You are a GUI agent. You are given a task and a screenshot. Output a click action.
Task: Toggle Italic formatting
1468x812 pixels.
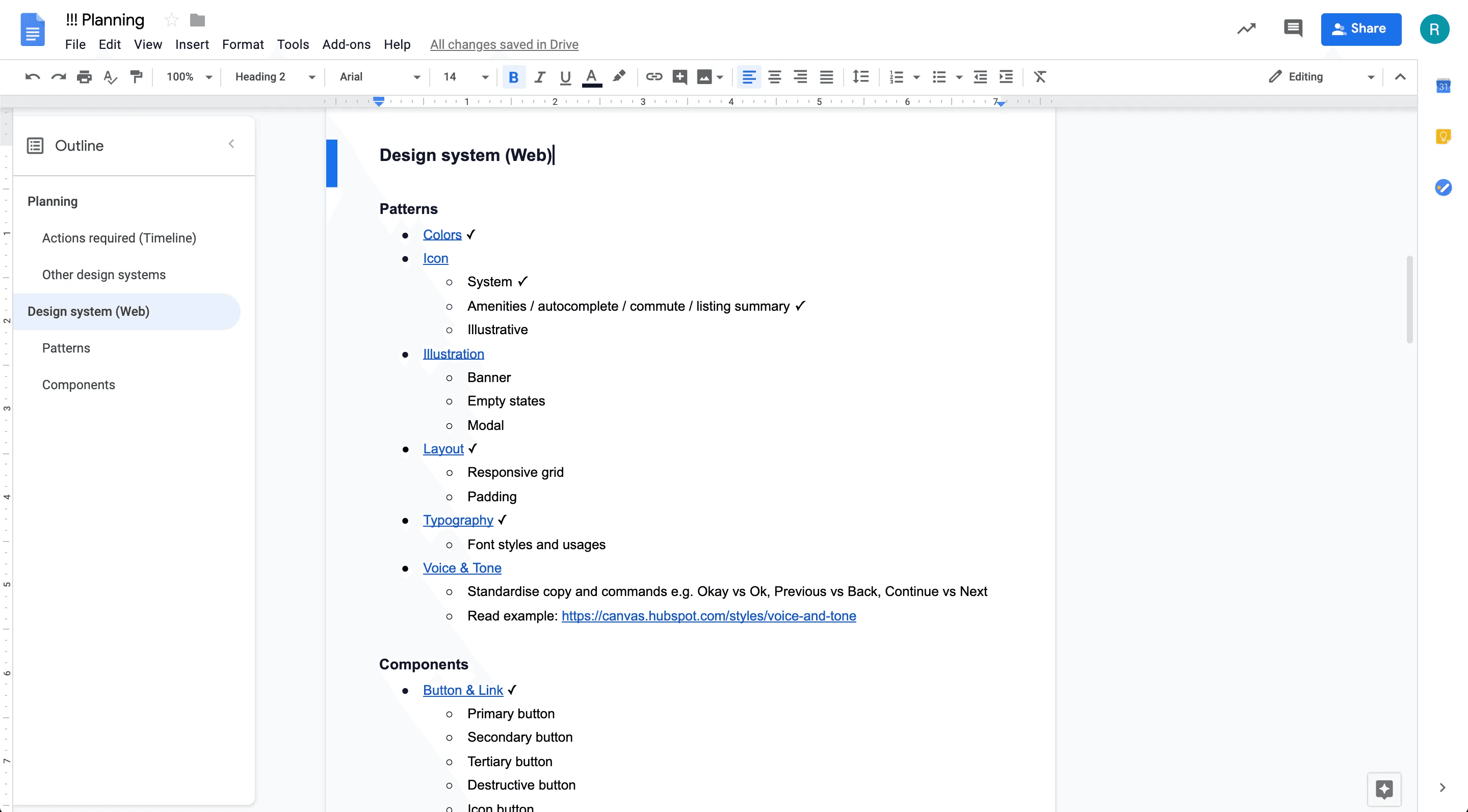(539, 77)
